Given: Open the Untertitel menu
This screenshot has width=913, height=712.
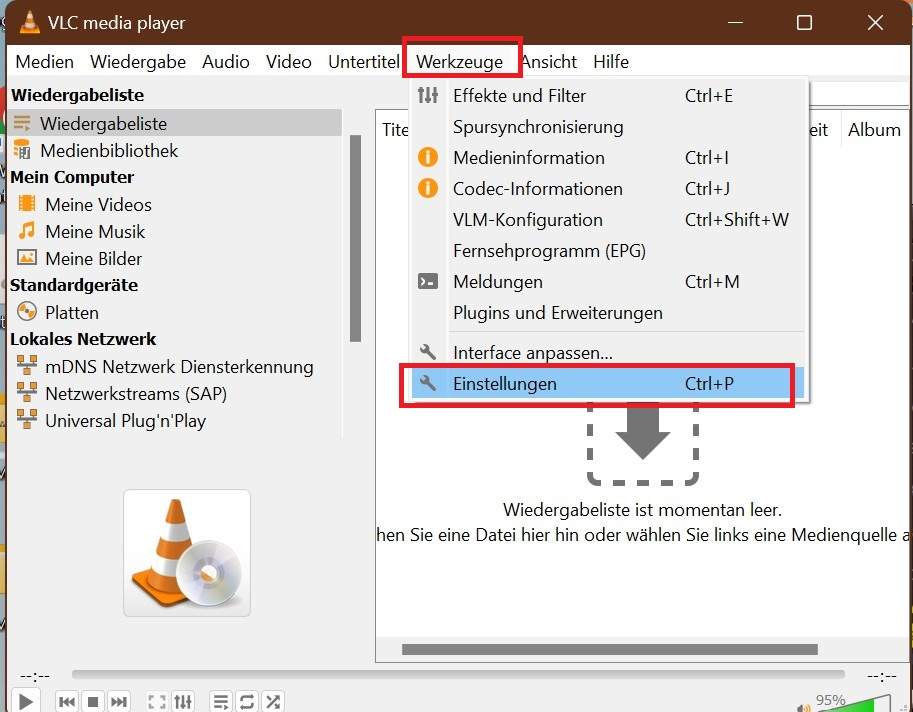Looking at the screenshot, I should coord(363,61).
